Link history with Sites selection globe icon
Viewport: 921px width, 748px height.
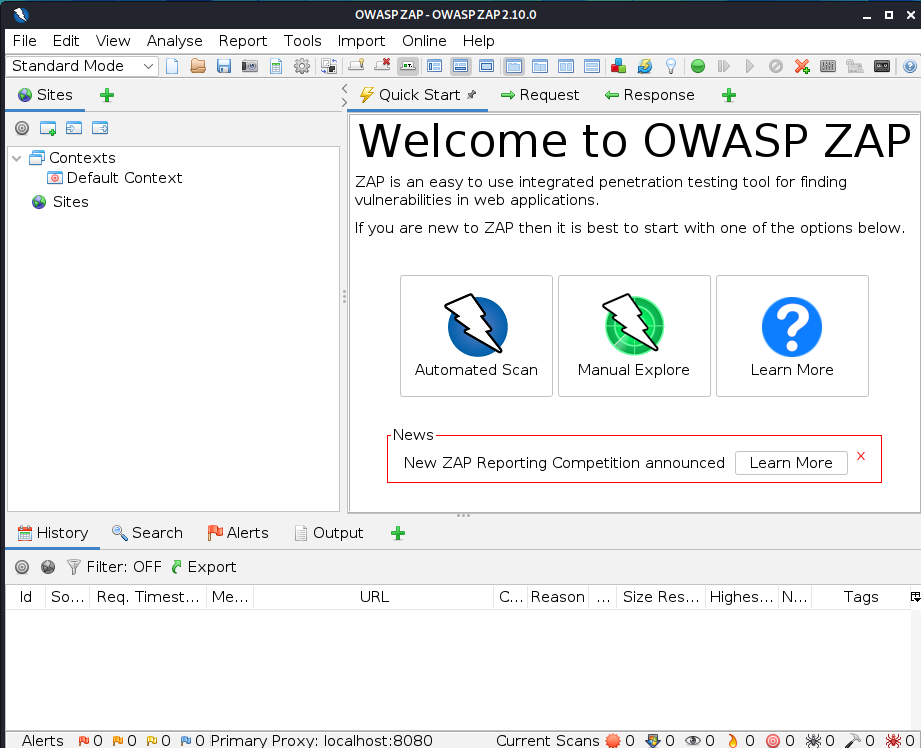(x=48, y=567)
